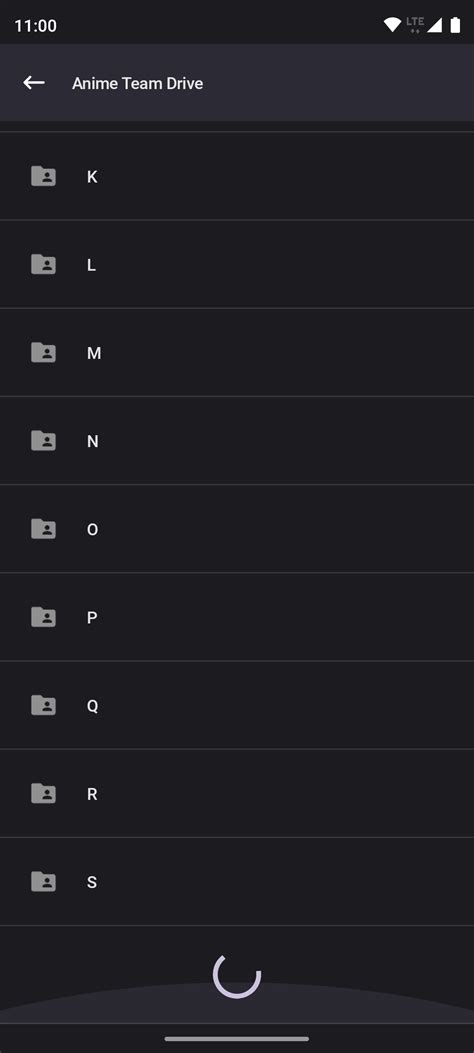The height and width of the screenshot is (1053, 474).
Task: Click the shared folder icon for L
Action: (44, 264)
